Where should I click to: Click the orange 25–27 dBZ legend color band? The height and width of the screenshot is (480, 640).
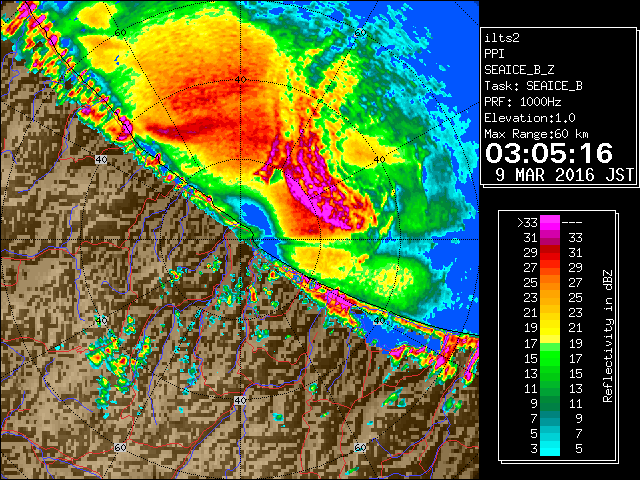tap(550, 282)
